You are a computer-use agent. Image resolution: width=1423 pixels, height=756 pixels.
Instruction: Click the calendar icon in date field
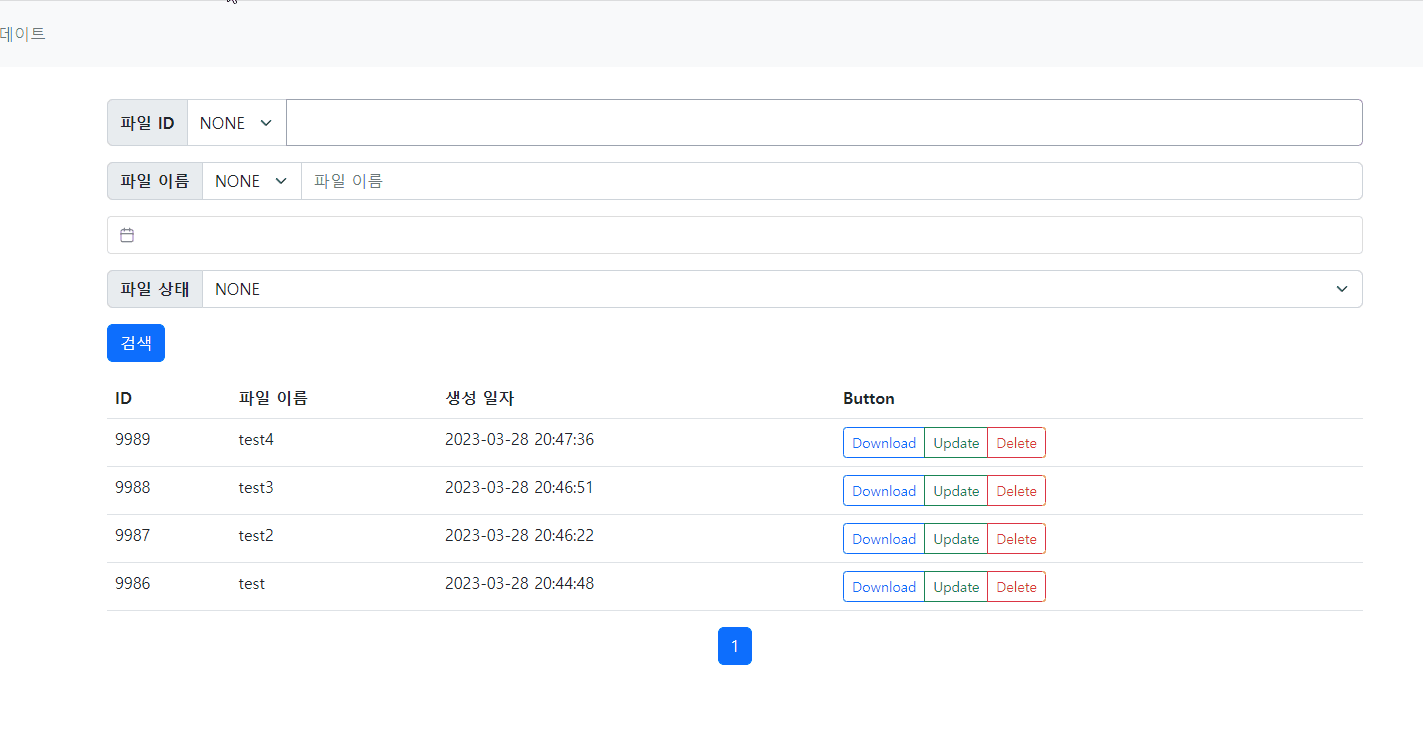[x=127, y=235]
